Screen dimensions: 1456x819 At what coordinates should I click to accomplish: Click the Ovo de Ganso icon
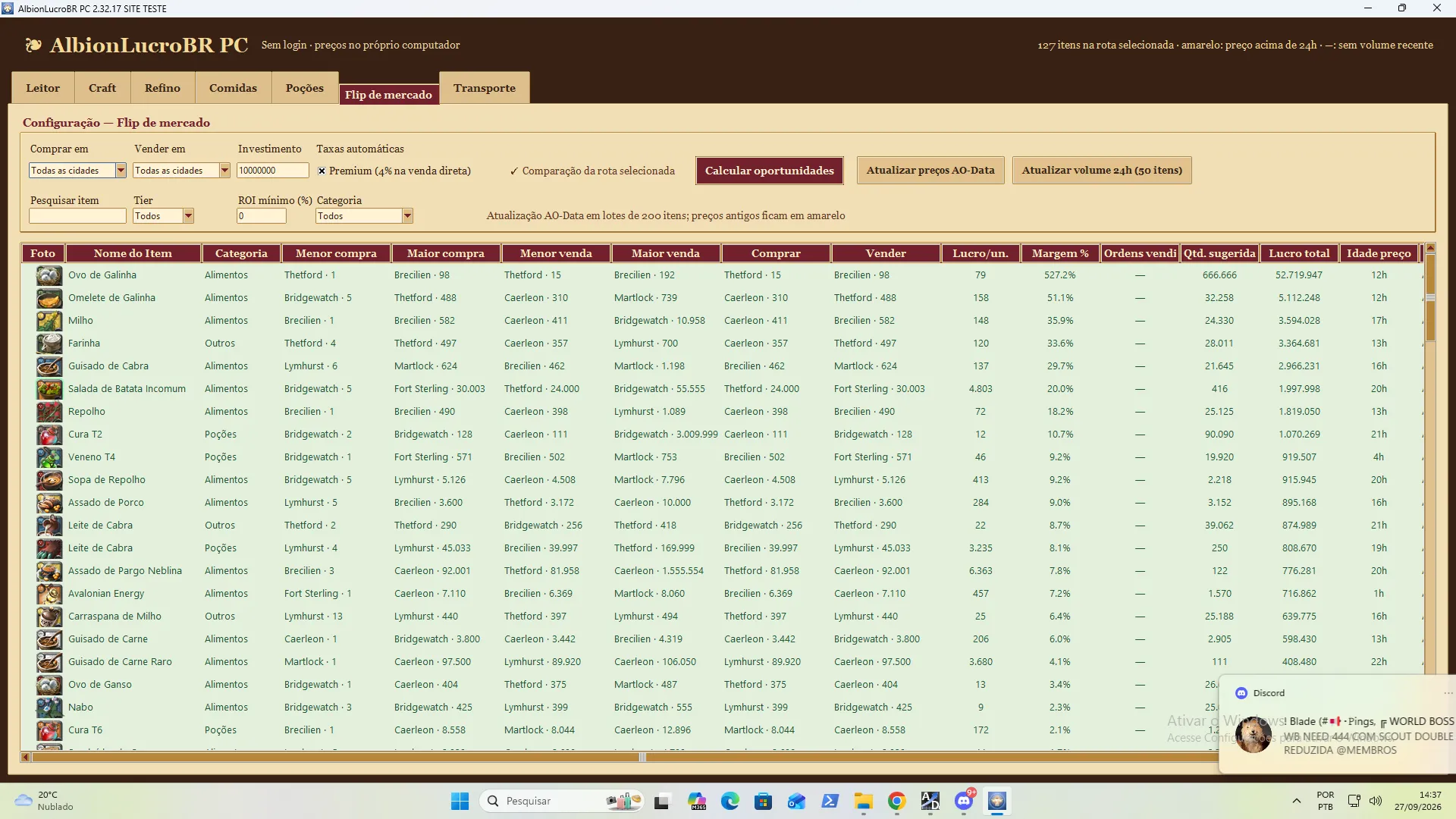[49, 685]
